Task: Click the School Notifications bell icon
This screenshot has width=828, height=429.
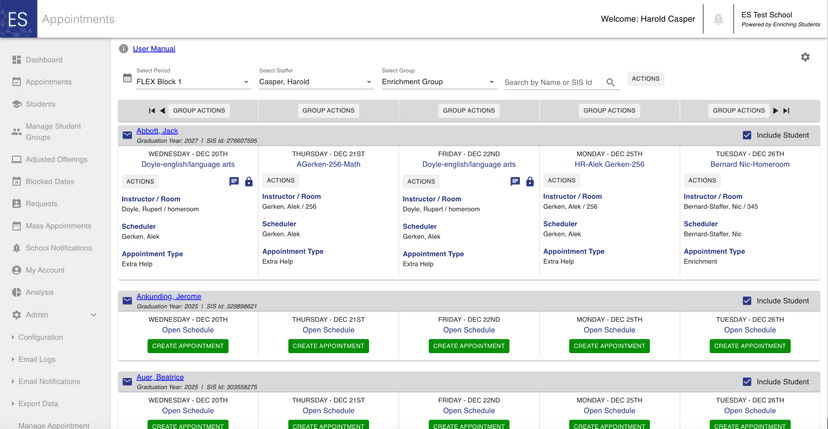Action: 16,248
